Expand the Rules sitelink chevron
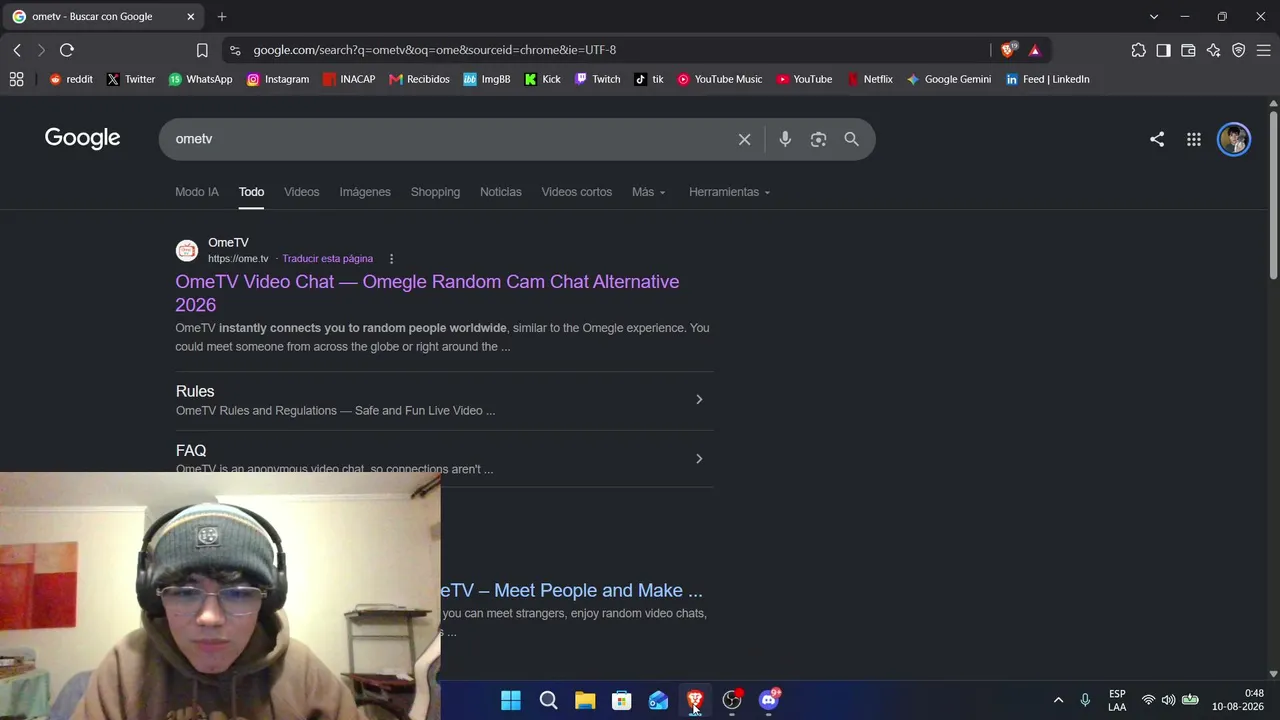The width and height of the screenshot is (1280, 720). point(699,400)
